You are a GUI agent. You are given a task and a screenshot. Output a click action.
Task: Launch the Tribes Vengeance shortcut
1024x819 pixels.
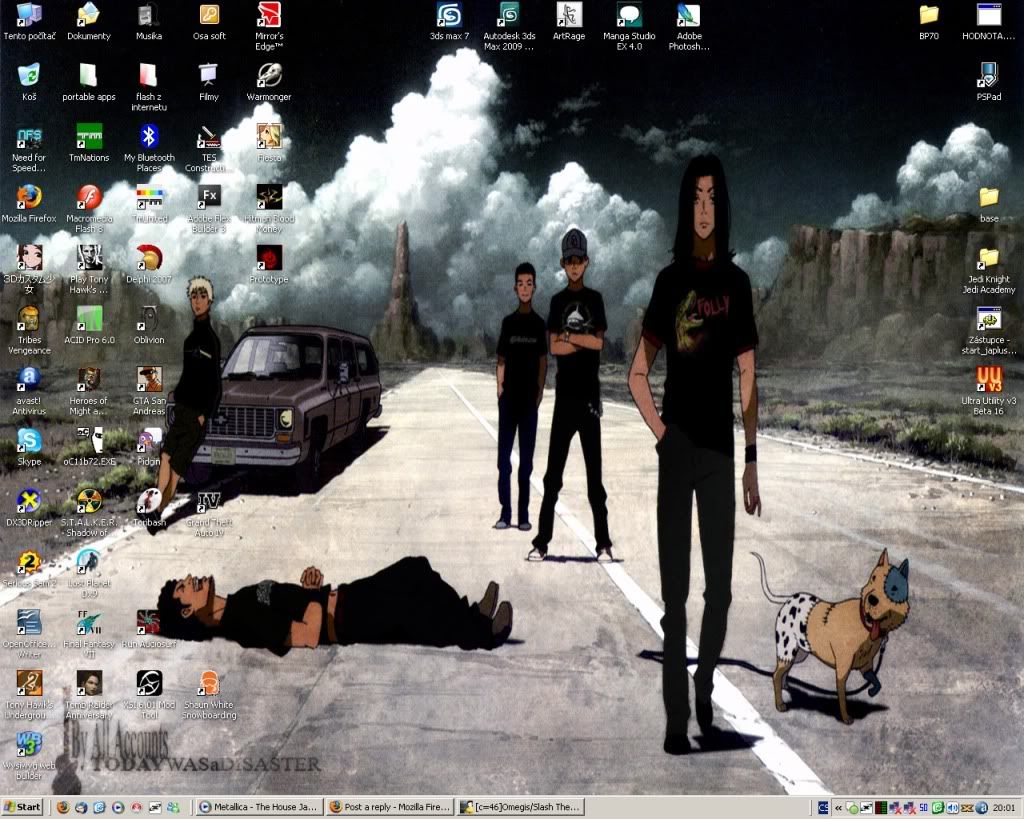coord(29,331)
